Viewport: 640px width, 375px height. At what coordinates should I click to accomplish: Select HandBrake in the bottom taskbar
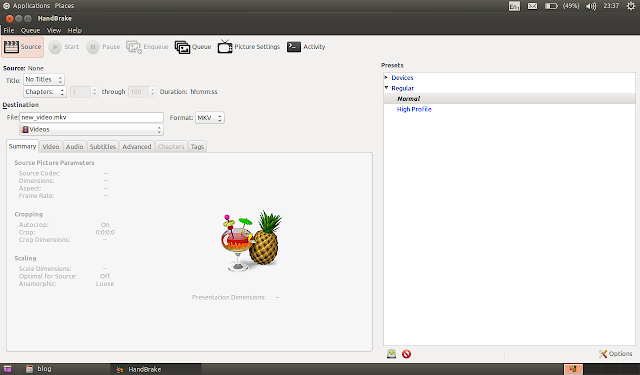click(156, 369)
